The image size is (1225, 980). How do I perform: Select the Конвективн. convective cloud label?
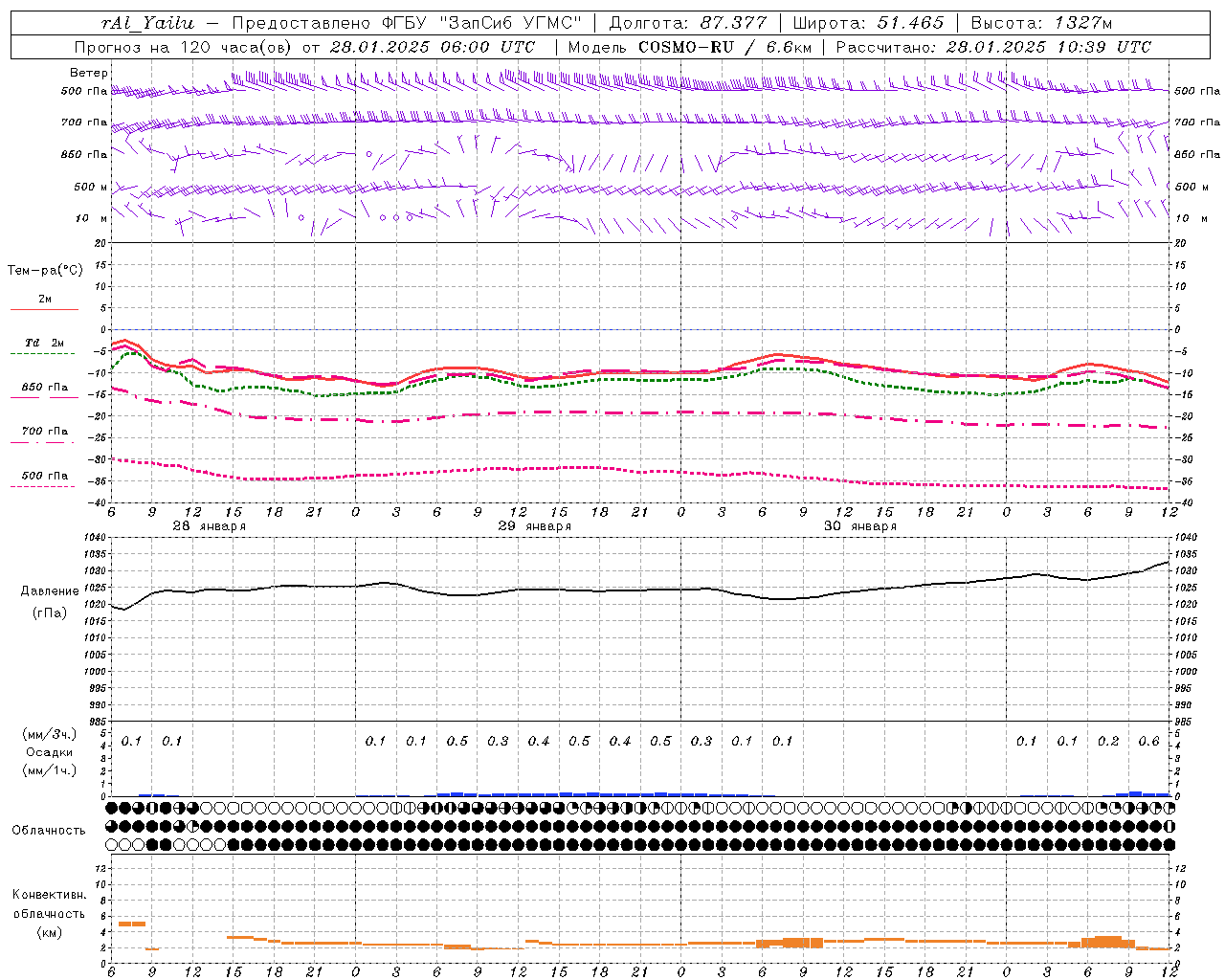(x=50, y=895)
